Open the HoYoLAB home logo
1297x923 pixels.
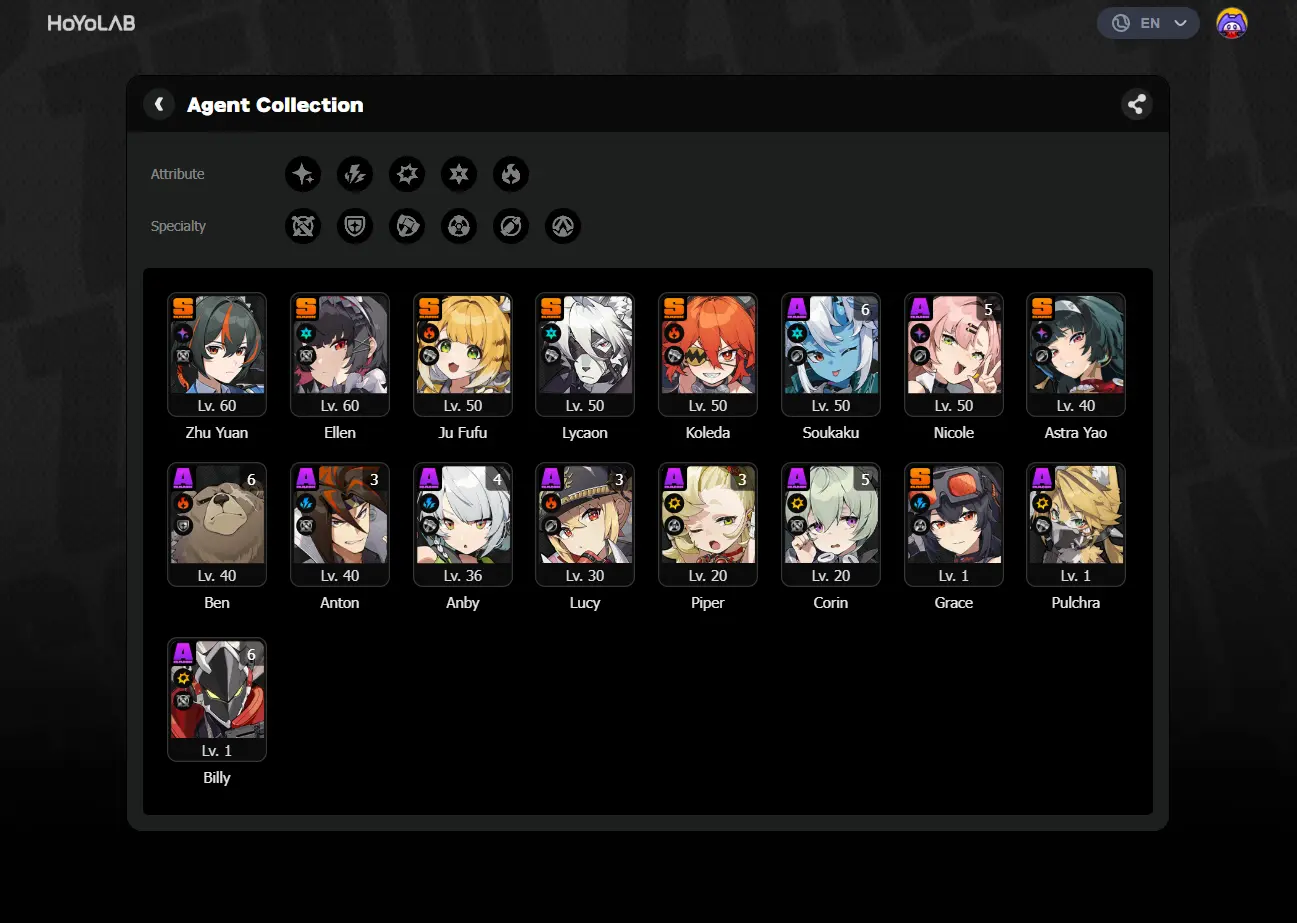click(x=91, y=23)
